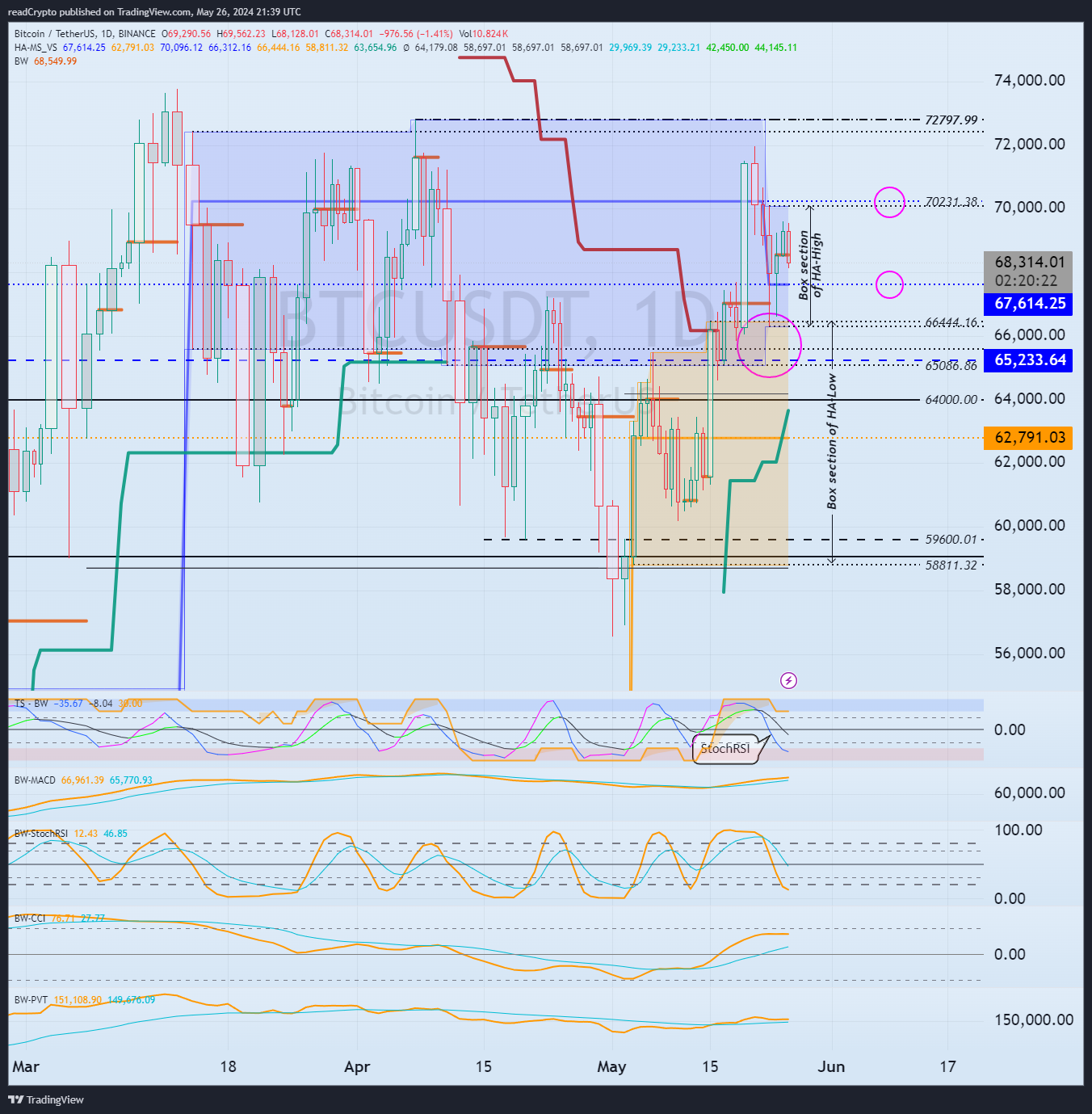
Task: Select the 'Bitcoin / TetherUS, 1D, BINANCE' symbol title
Action: click(x=85, y=34)
